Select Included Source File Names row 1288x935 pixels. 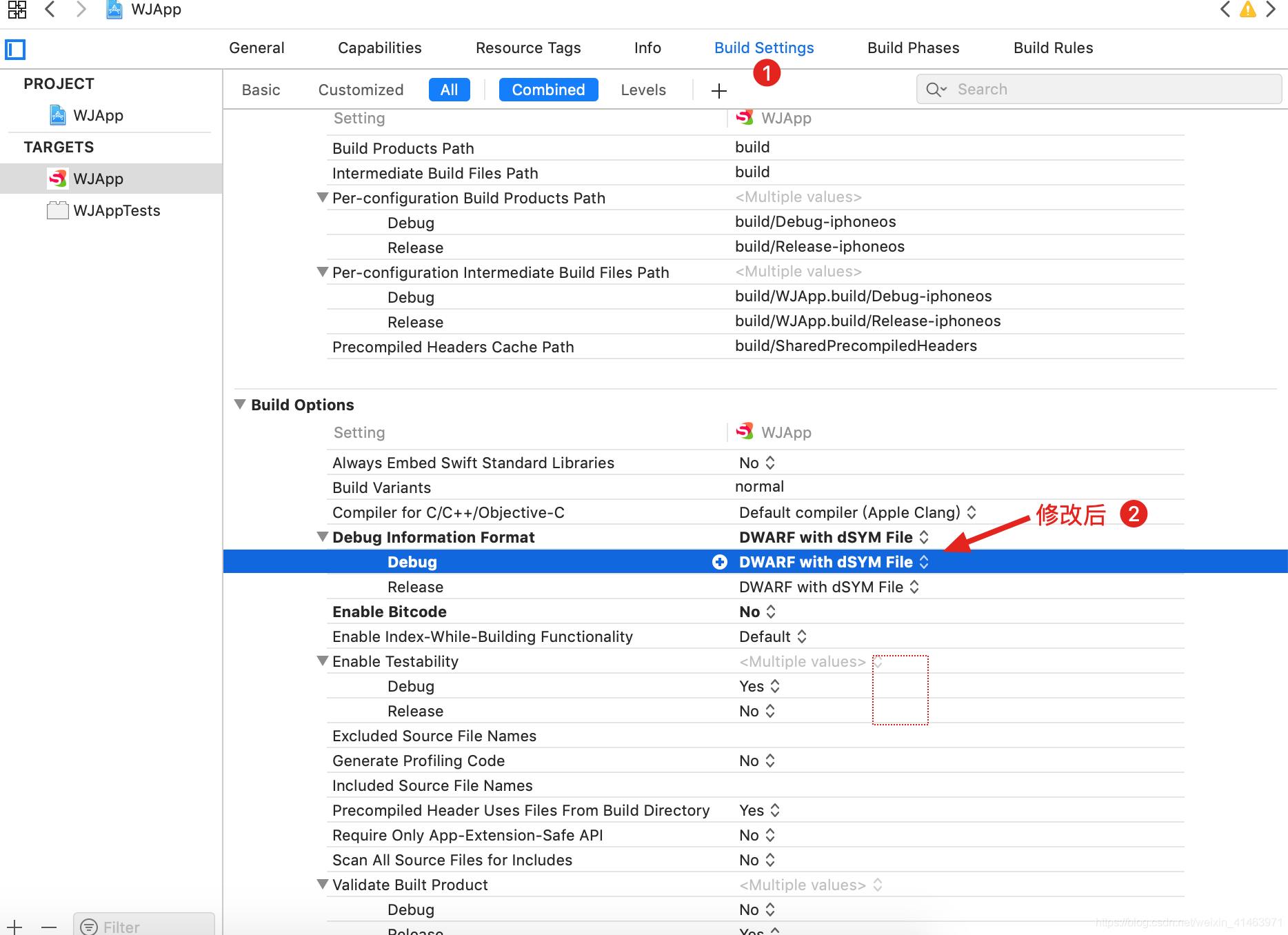click(756, 785)
